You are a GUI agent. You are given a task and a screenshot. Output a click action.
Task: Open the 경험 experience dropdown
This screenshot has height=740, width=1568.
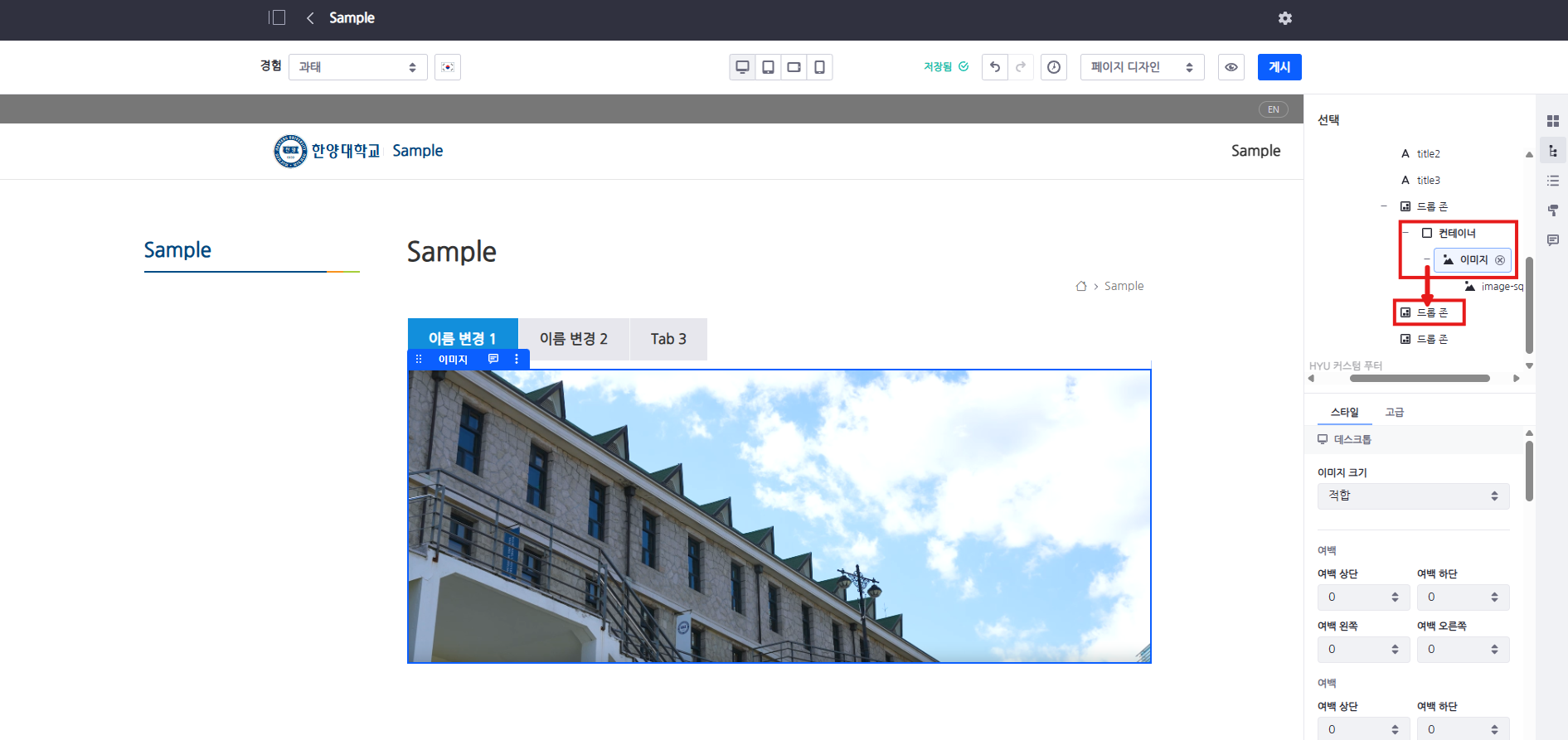357,67
